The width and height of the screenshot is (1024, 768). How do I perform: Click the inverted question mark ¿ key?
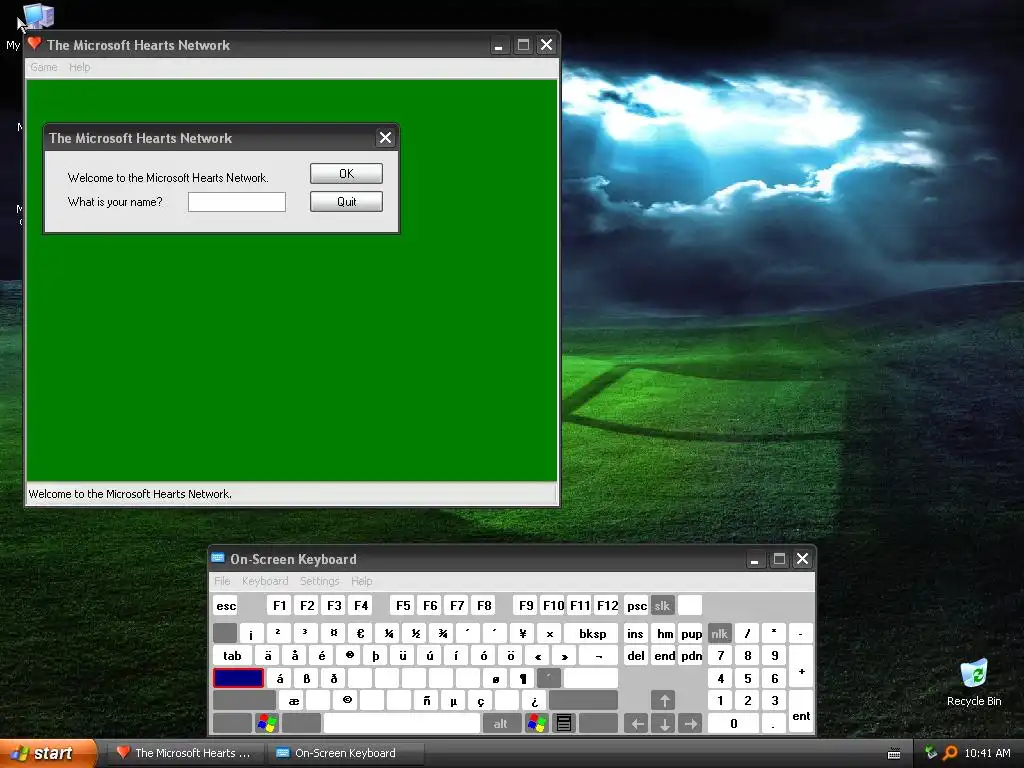point(534,701)
